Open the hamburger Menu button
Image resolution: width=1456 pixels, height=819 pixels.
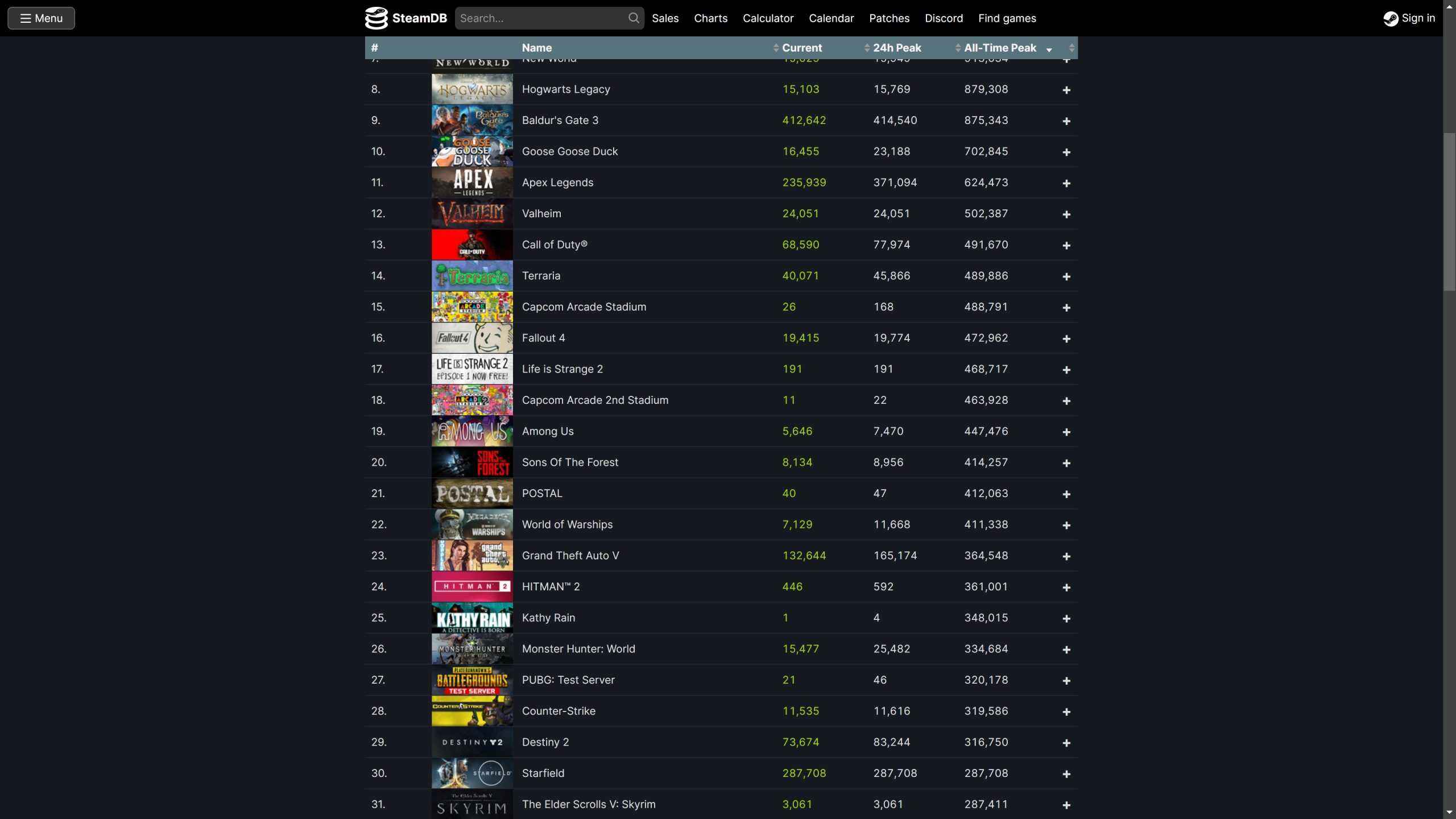[41, 18]
